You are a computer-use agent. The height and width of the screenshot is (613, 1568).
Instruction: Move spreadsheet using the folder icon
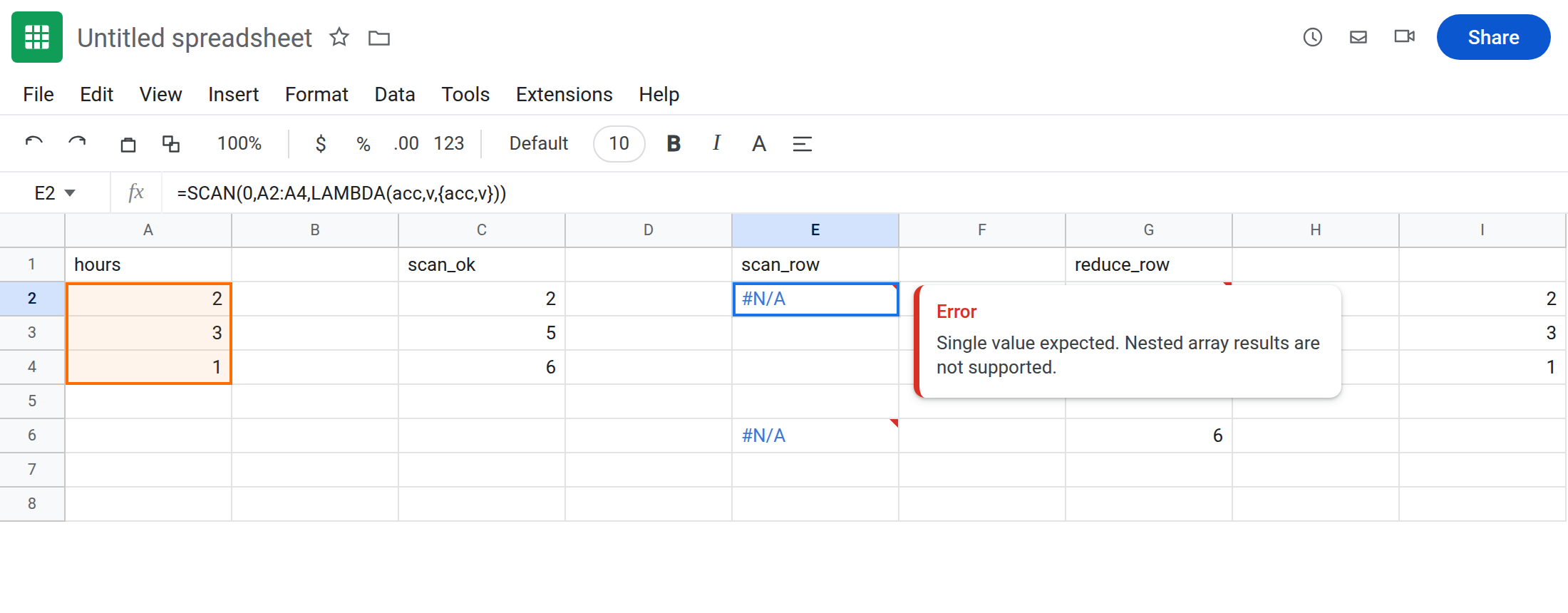pyautogui.click(x=379, y=38)
